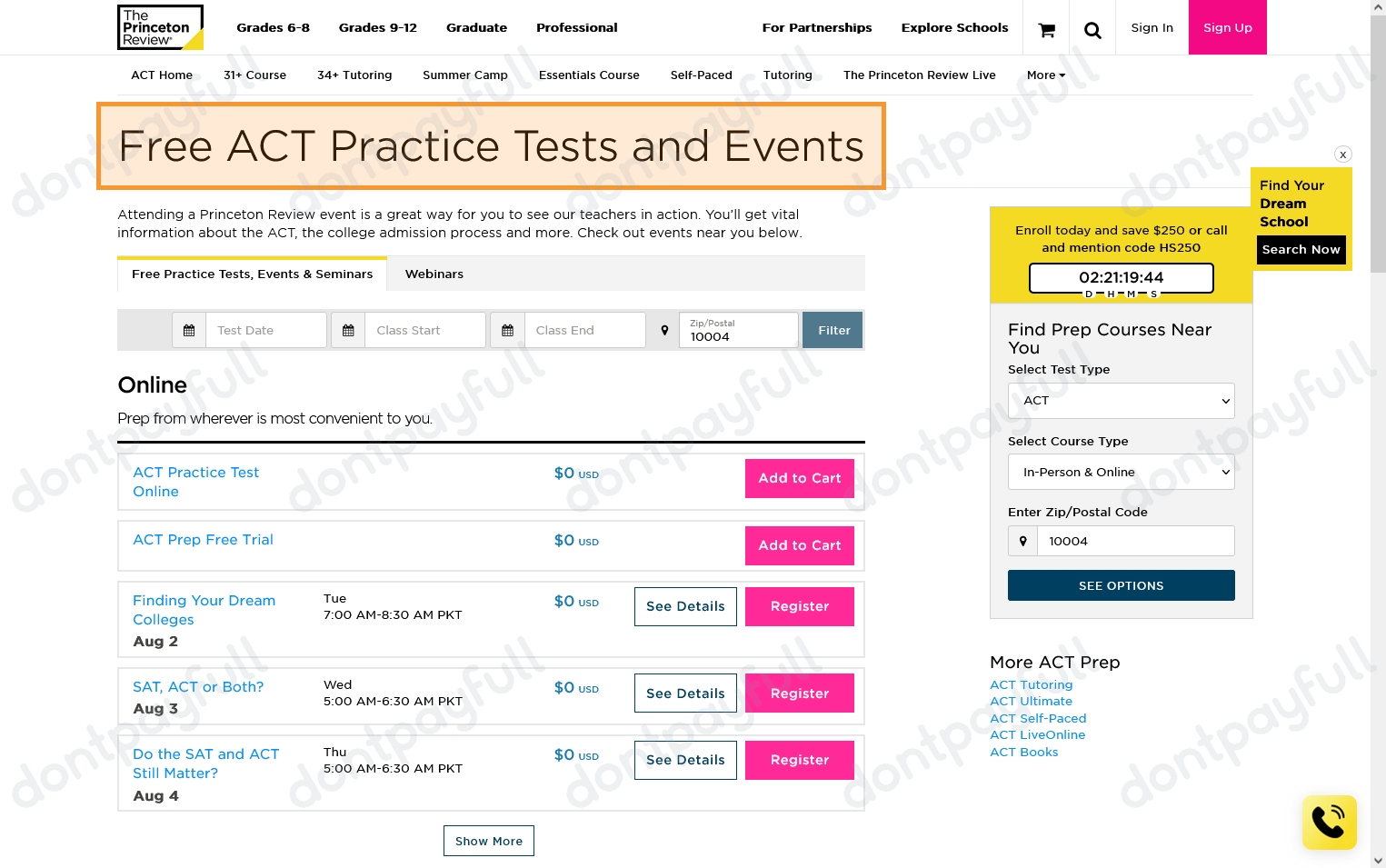Image resolution: width=1386 pixels, height=868 pixels.
Task: Open the Self-Paced link
Action: (702, 75)
